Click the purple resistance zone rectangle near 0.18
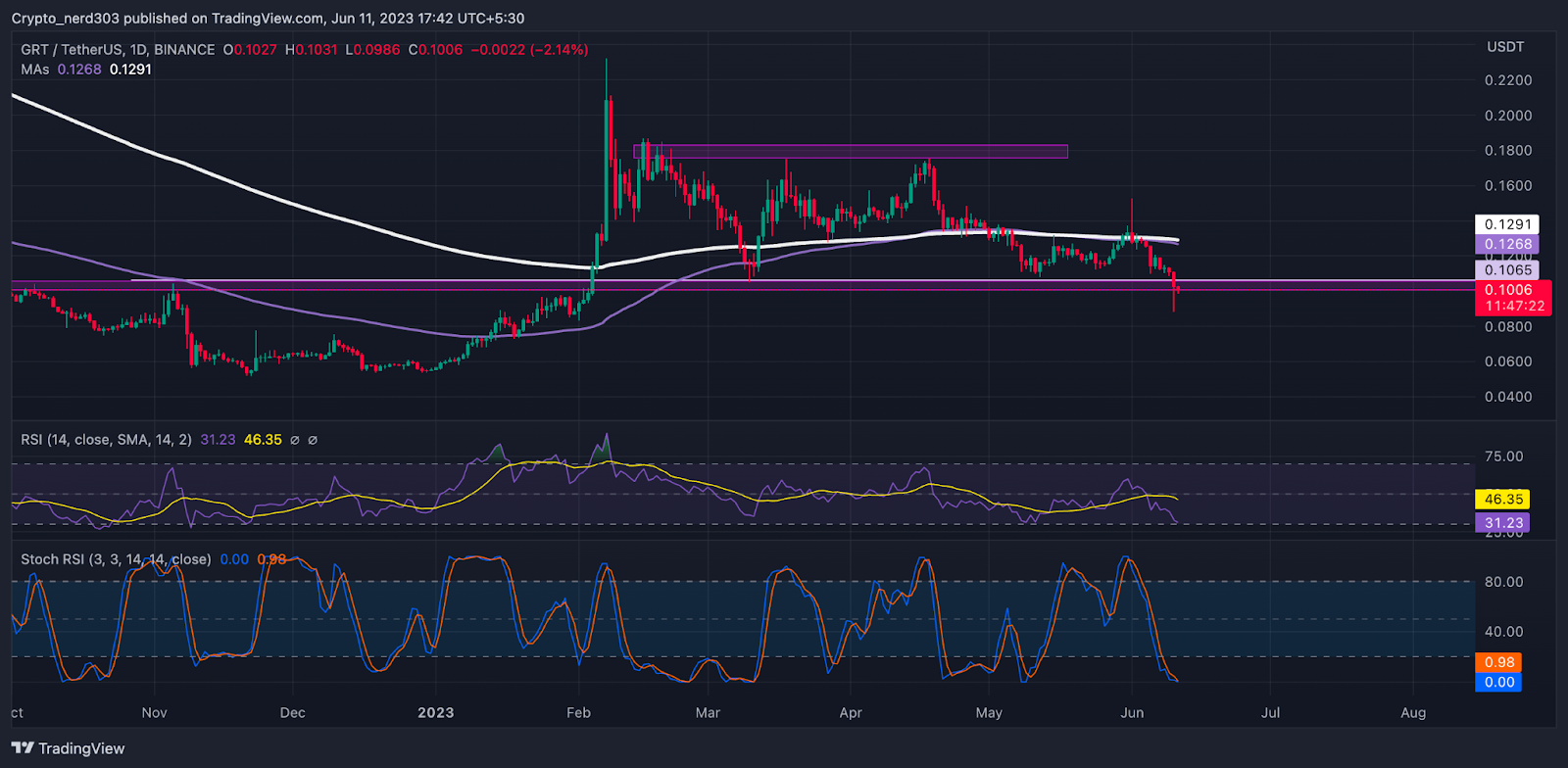This screenshot has width=1568, height=768. (x=851, y=152)
